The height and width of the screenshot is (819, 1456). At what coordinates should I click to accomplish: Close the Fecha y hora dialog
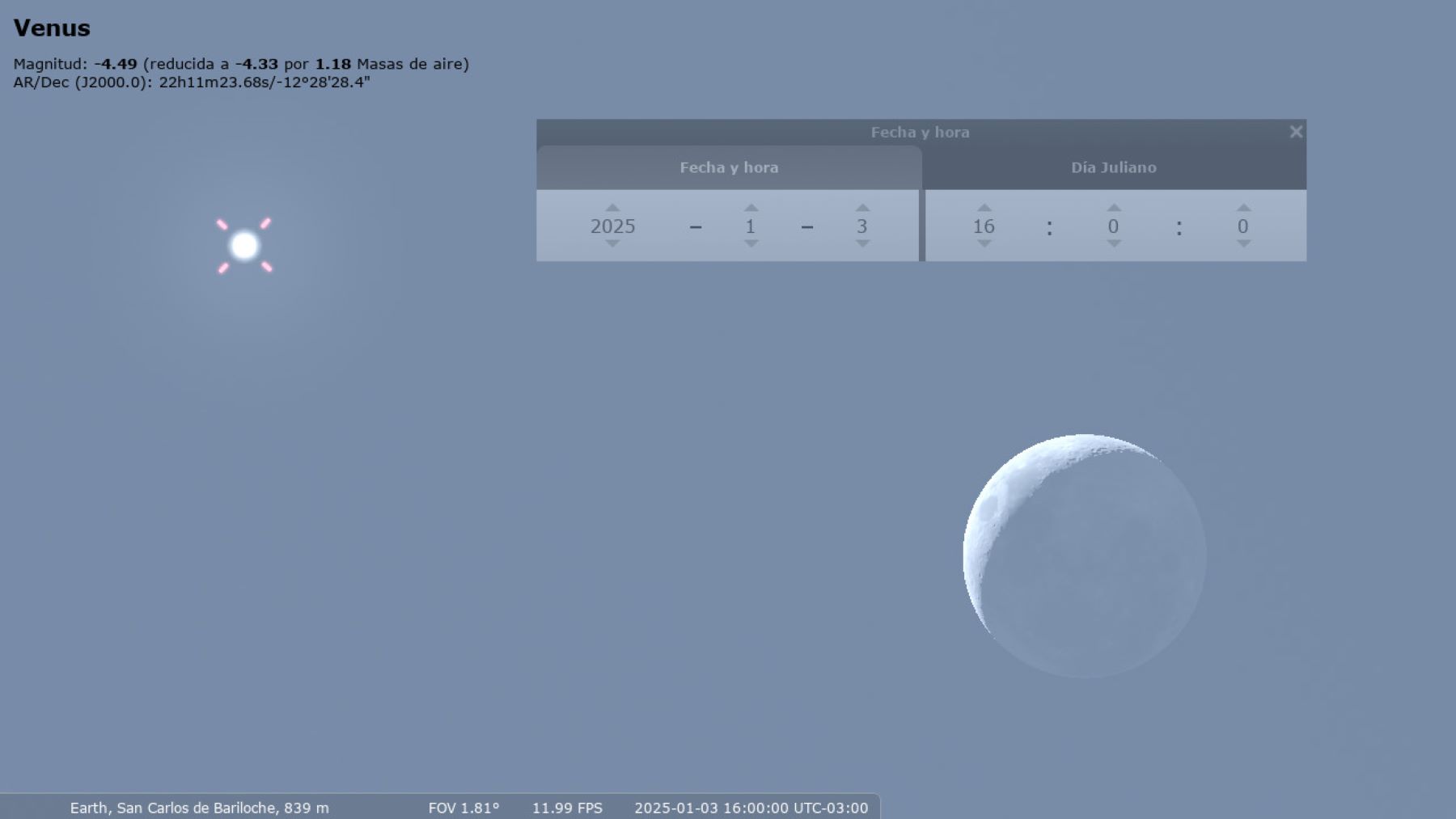click(x=1296, y=132)
